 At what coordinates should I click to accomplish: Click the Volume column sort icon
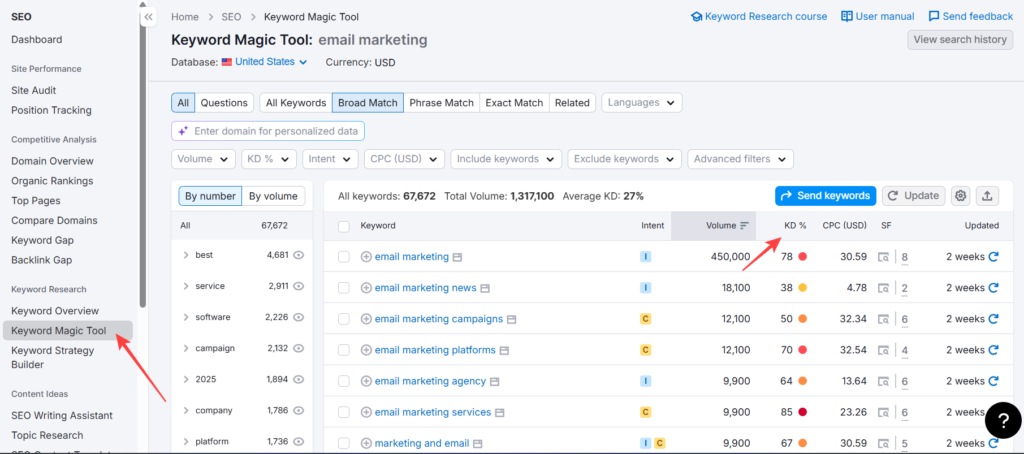[x=744, y=226]
